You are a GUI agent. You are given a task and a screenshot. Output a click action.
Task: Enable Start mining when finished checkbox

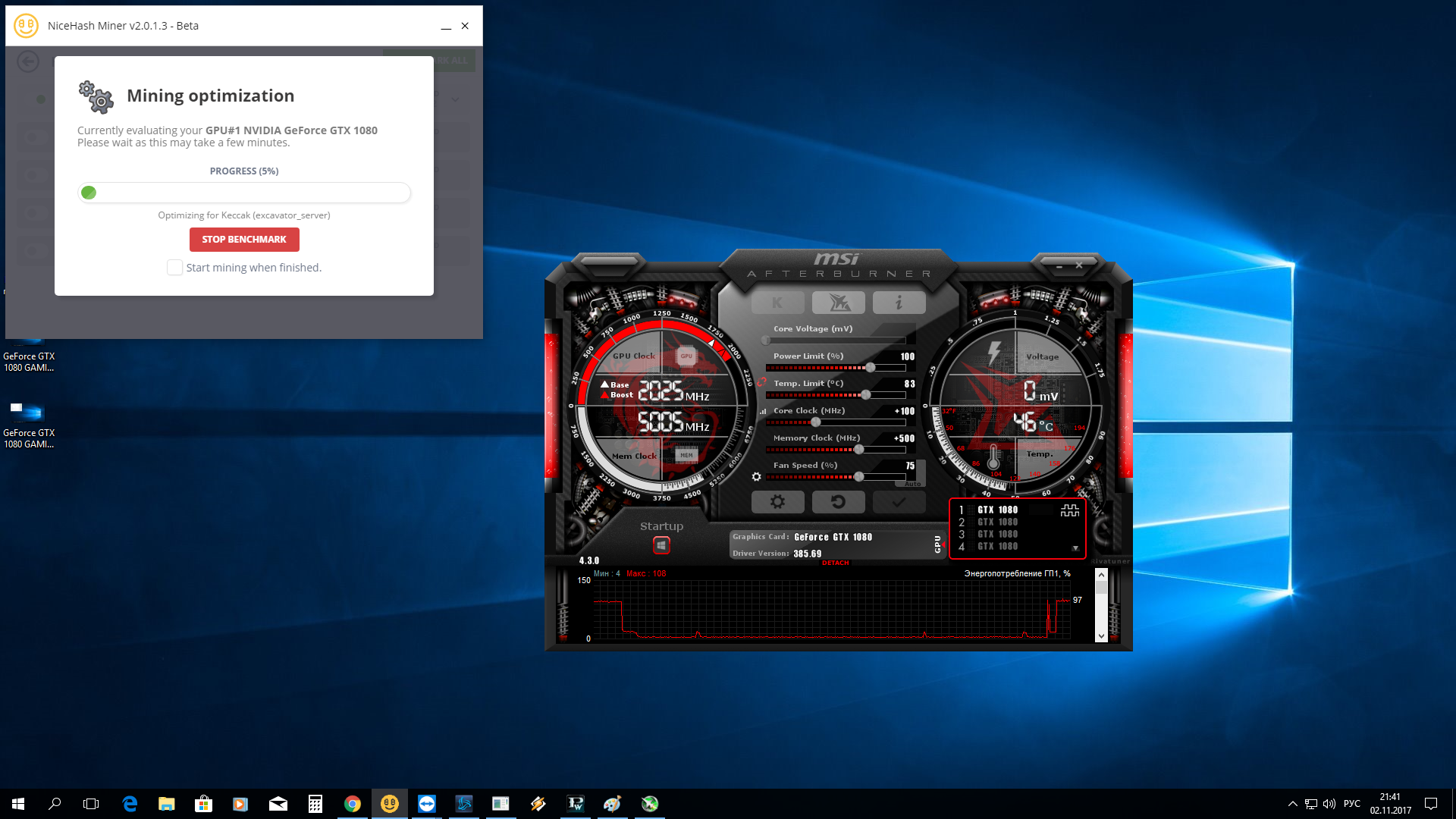coord(174,268)
